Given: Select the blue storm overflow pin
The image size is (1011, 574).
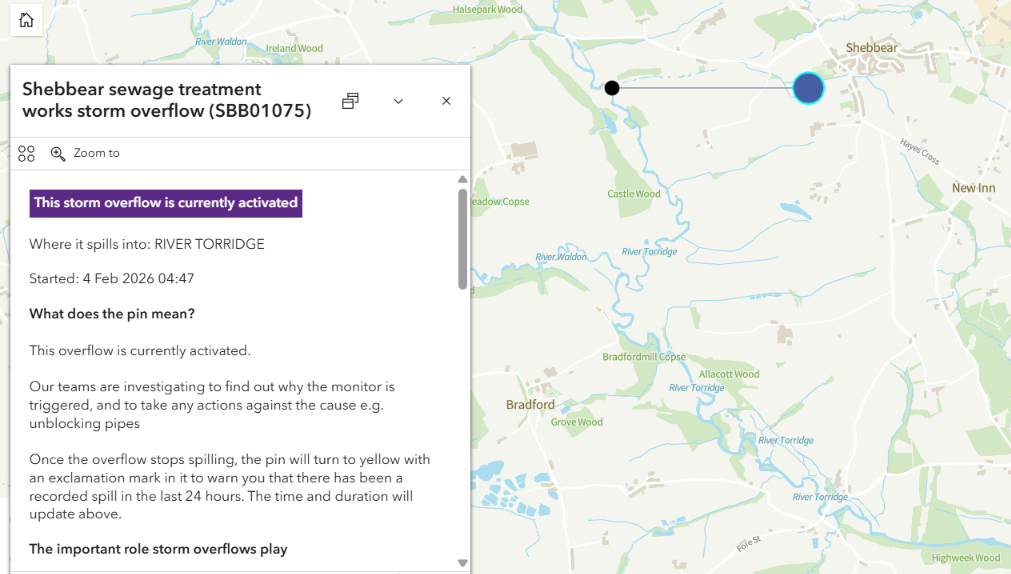Looking at the screenshot, I should click(x=808, y=88).
